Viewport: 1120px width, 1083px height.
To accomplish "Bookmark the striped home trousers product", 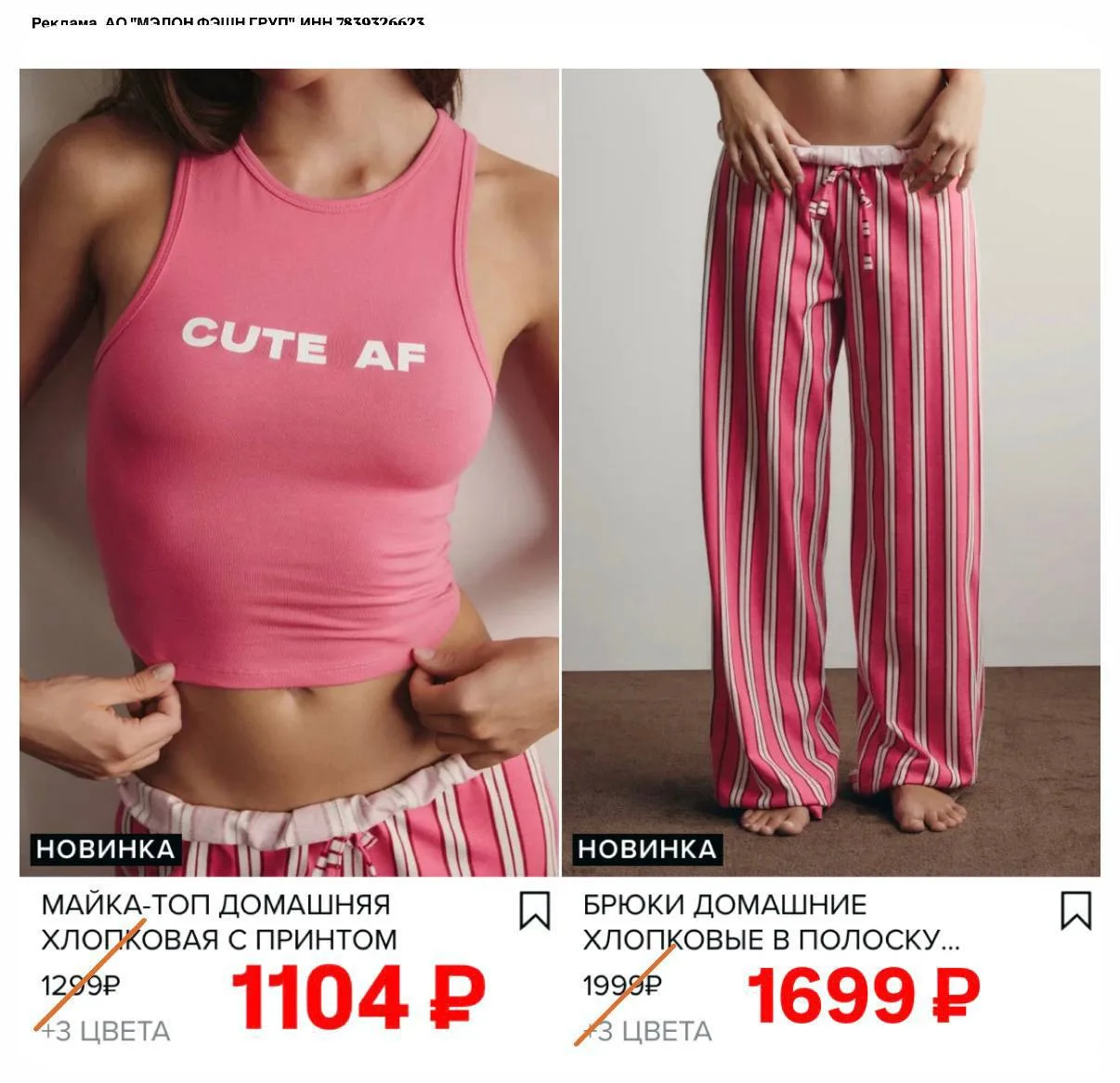I will (1075, 911).
